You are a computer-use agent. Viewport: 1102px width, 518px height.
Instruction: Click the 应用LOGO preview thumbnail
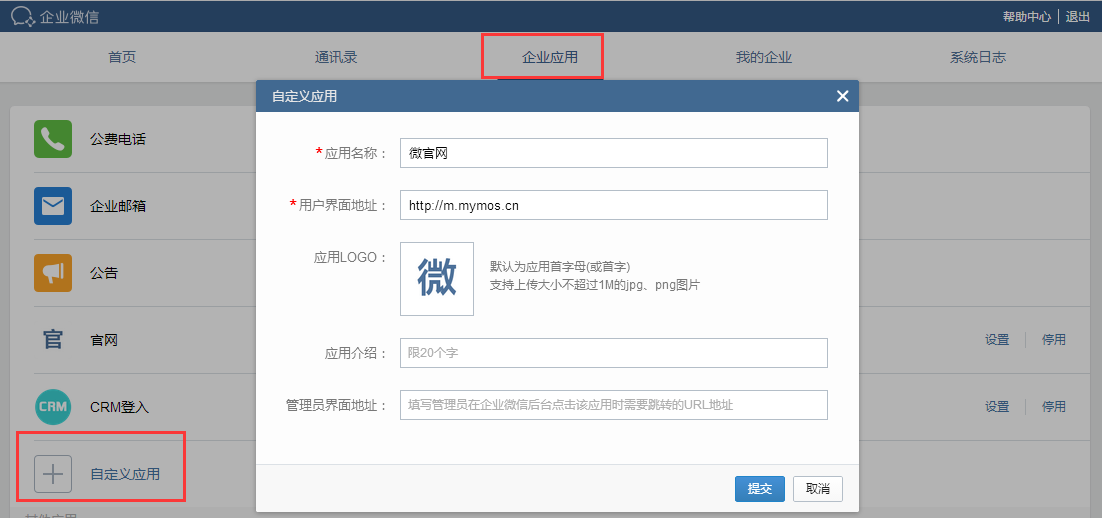tap(437, 278)
